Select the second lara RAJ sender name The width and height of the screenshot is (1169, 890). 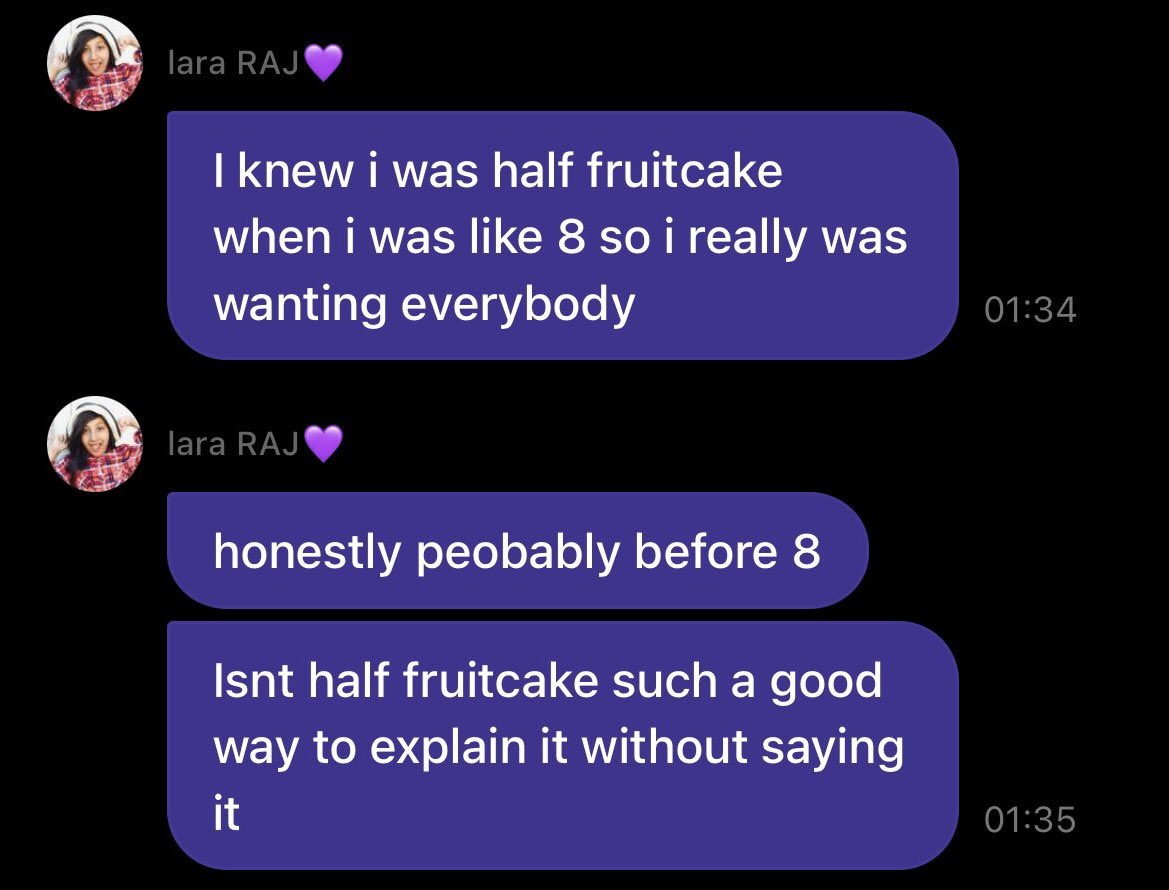coord(234,444)
